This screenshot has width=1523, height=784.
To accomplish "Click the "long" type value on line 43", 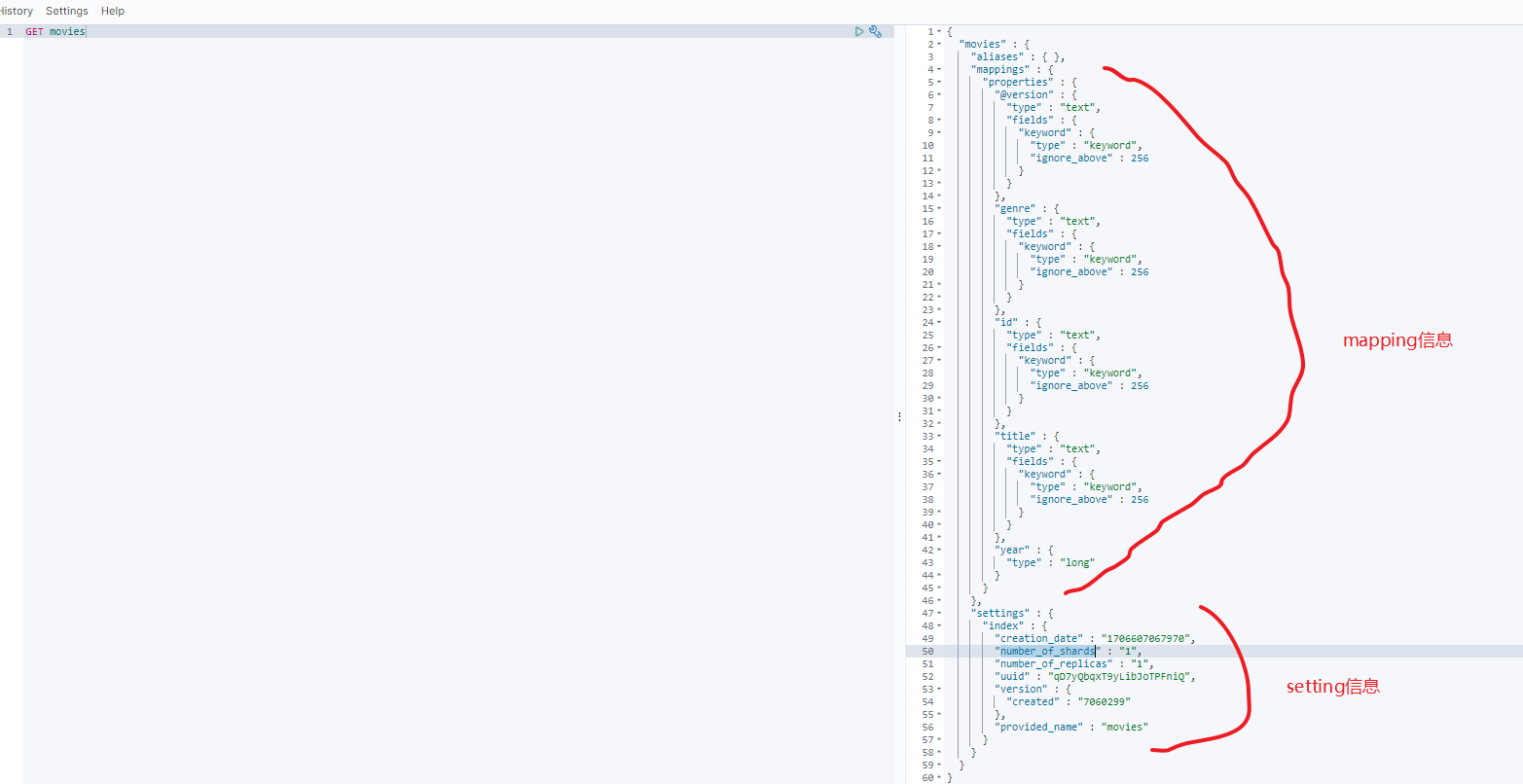I will click(1077, 562).
